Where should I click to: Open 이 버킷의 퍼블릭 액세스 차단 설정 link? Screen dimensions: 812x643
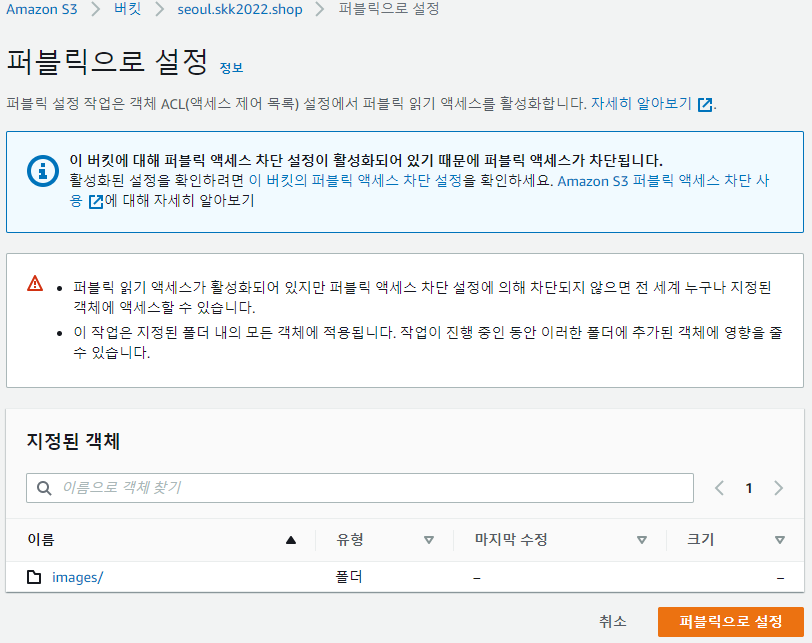[355, 181]
